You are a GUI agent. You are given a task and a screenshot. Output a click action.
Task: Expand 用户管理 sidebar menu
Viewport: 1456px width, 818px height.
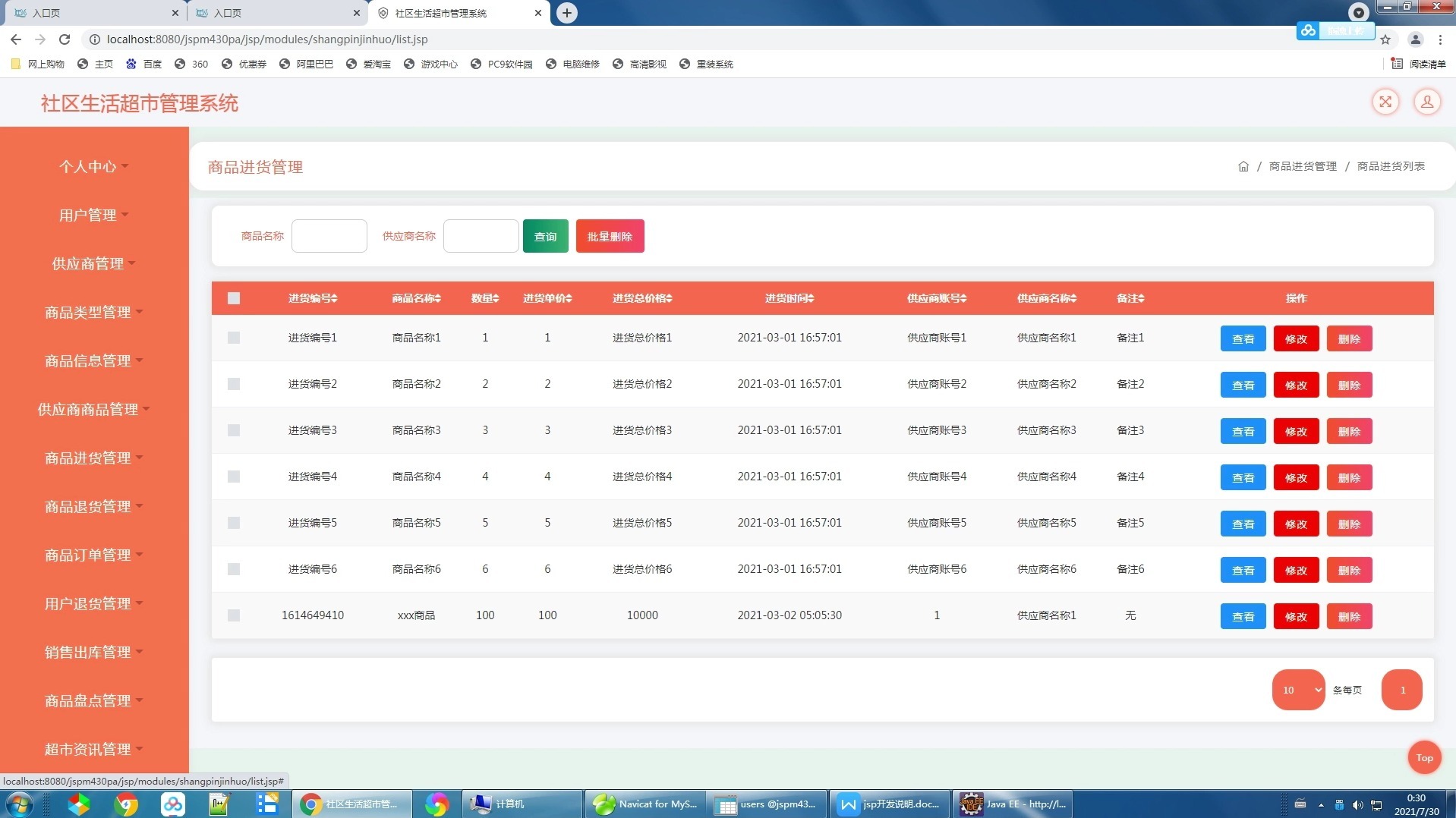[x=93, y=215]
